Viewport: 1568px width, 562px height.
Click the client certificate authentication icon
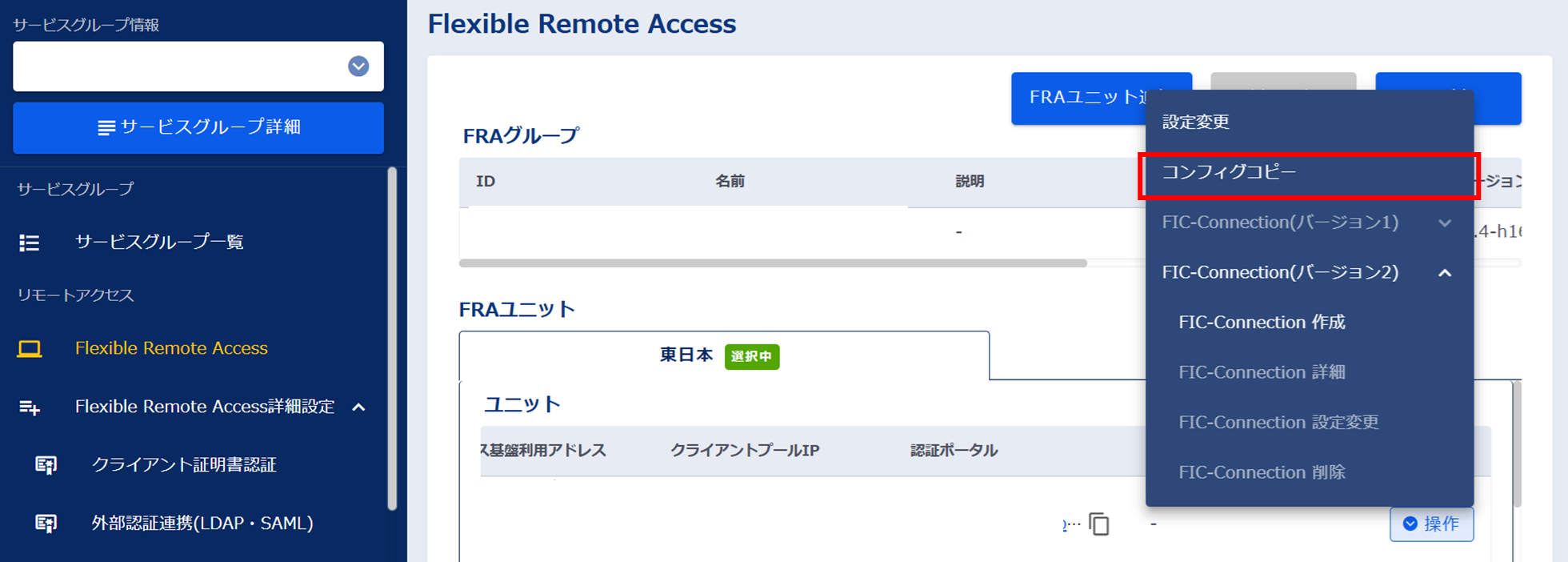pos(46,465)
